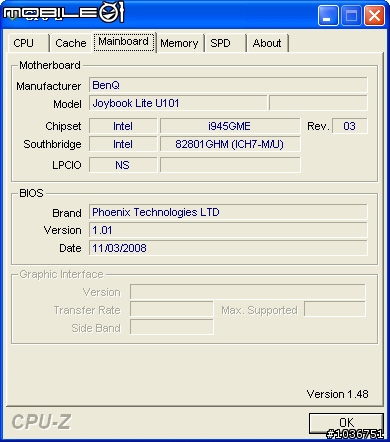Select the Model field Joybook Lite U101
The image size is (390, 442).
pos(178,103)
